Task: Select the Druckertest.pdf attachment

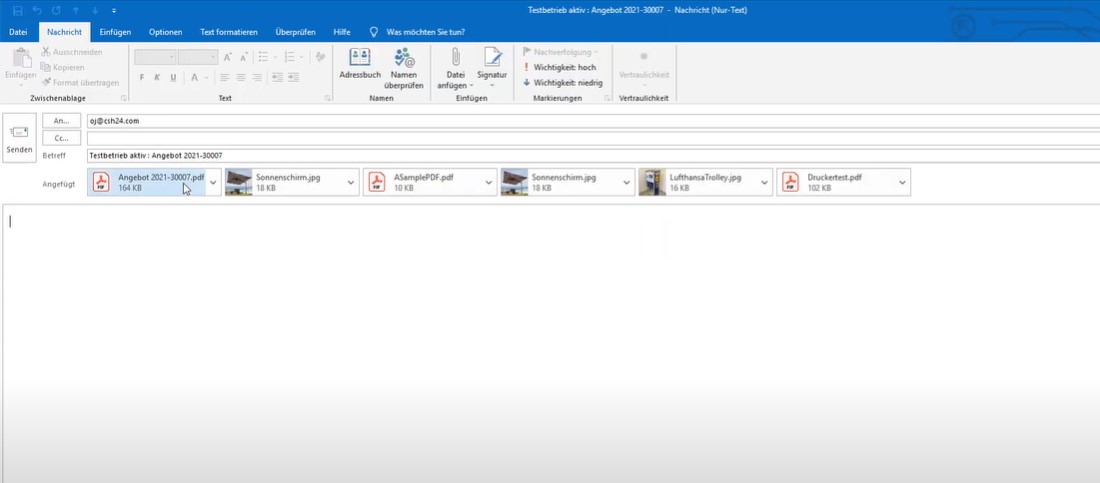Action: [836, 183]
